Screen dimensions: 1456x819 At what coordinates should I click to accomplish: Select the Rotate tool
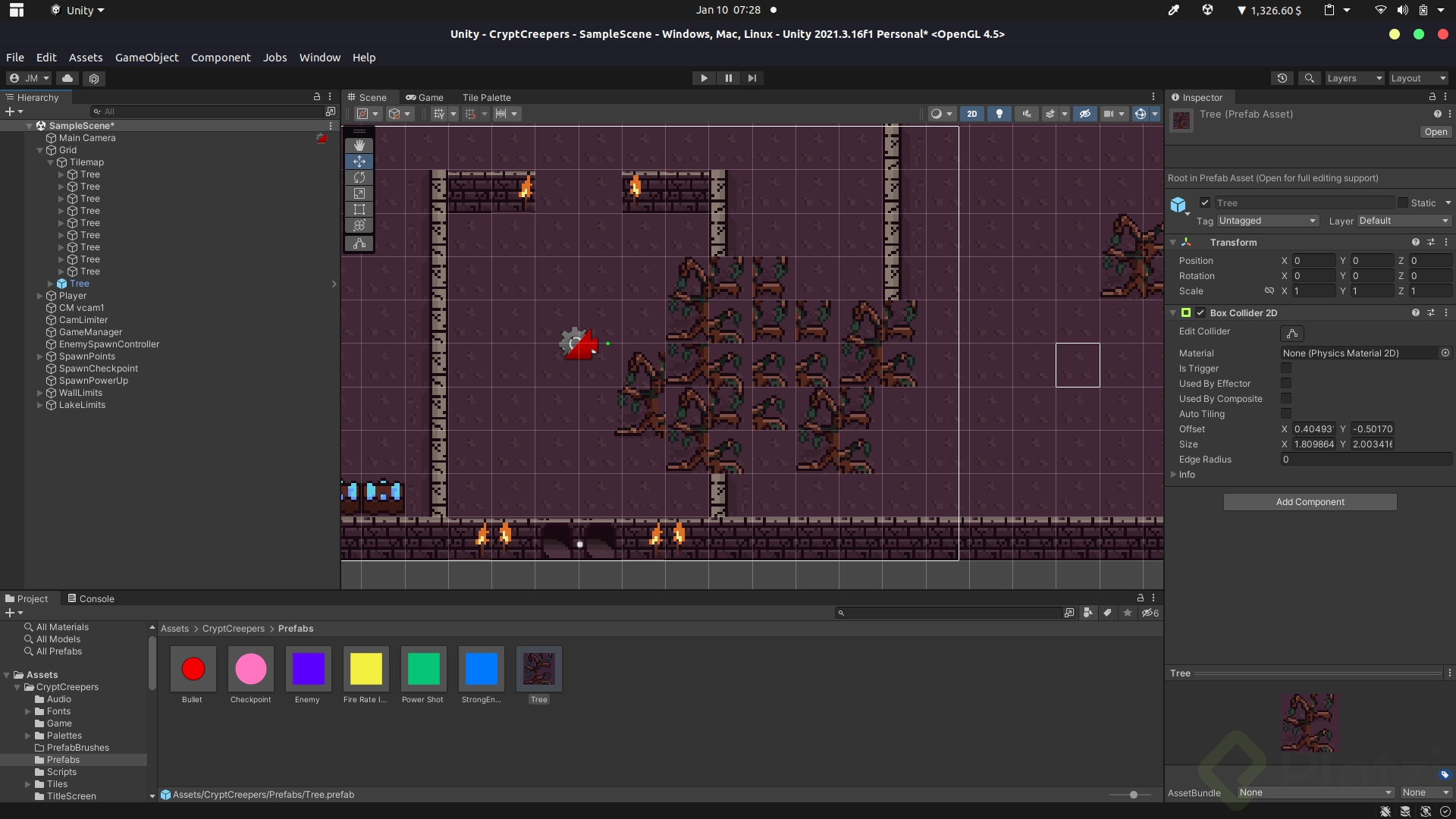coord(359,177)
